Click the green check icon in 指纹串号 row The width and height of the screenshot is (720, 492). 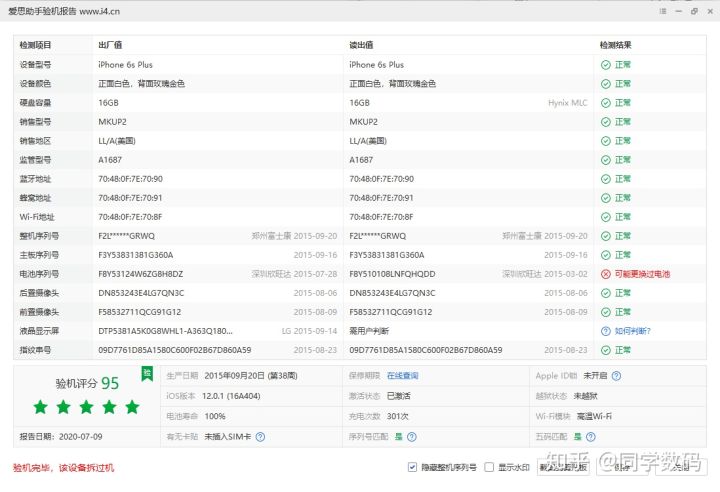606,350
